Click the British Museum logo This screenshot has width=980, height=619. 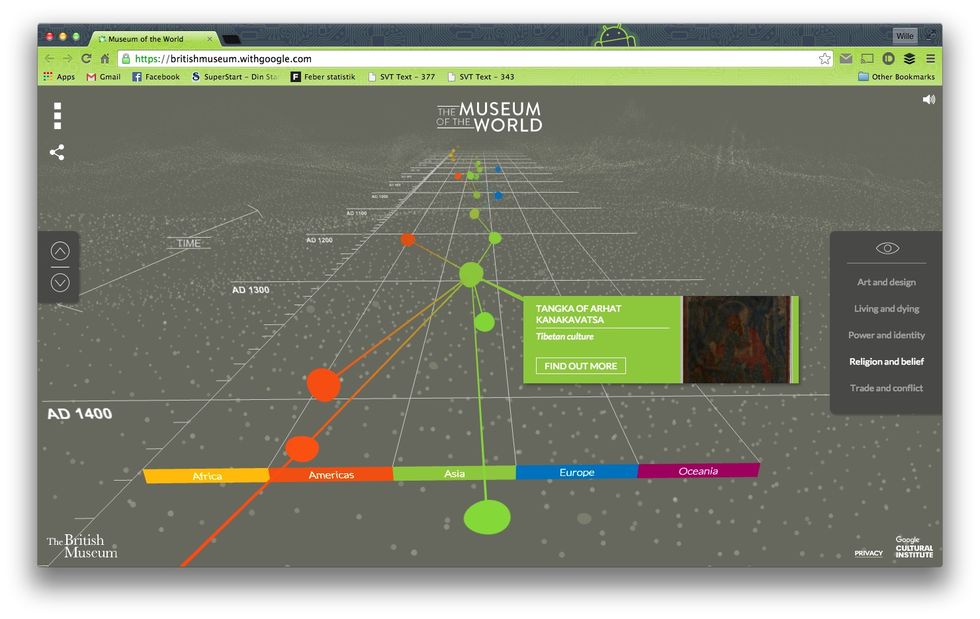point(81,546)
